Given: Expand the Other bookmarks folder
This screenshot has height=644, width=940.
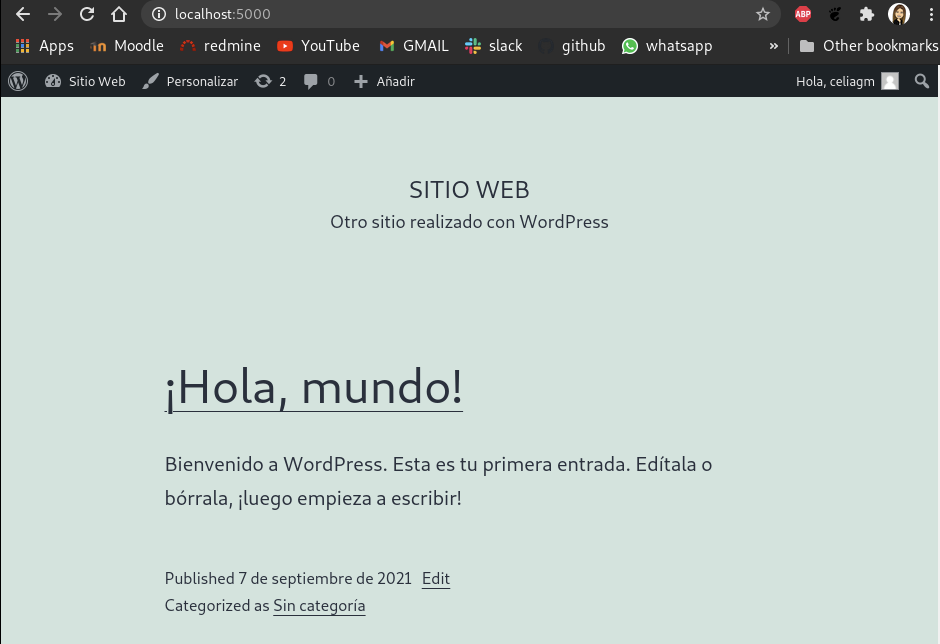Looking at the screenshot, I should click(868, 45).
